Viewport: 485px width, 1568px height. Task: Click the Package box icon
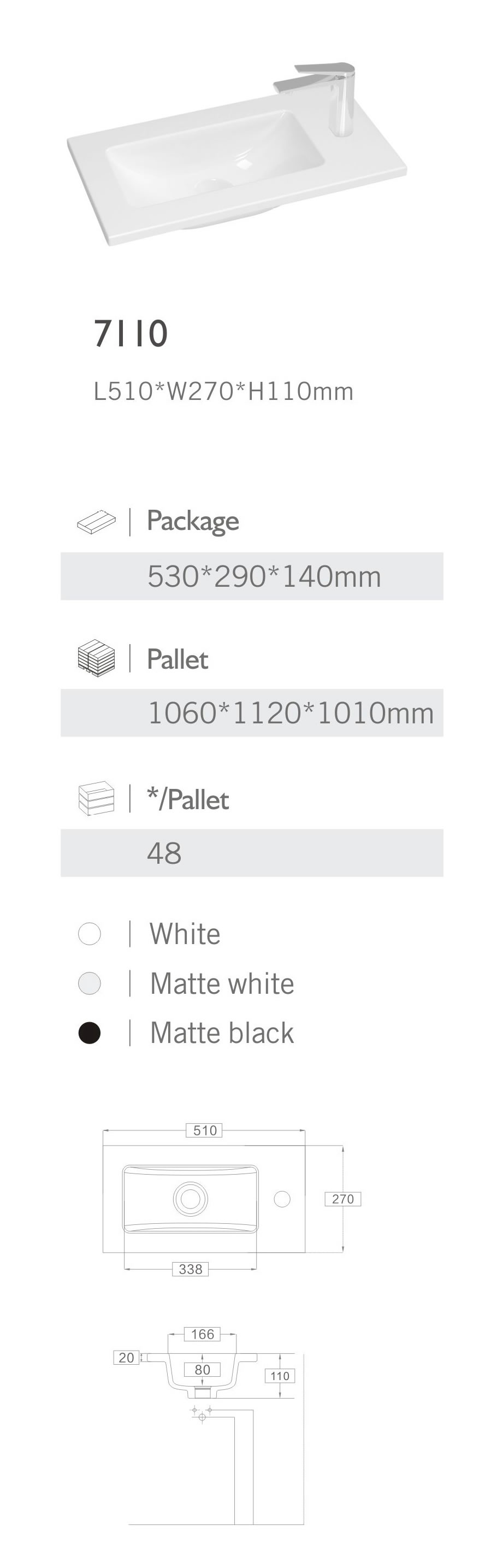[x=96, y=522]
